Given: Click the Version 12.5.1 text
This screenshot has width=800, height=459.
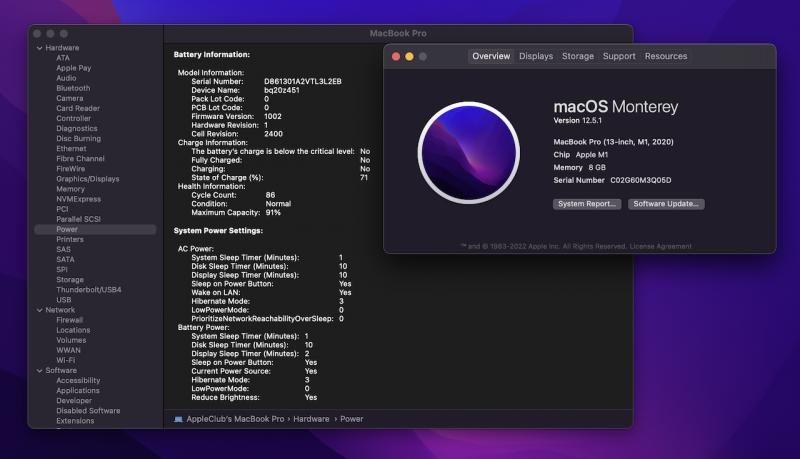Looking at the screenshot, I should click(578, 121).
